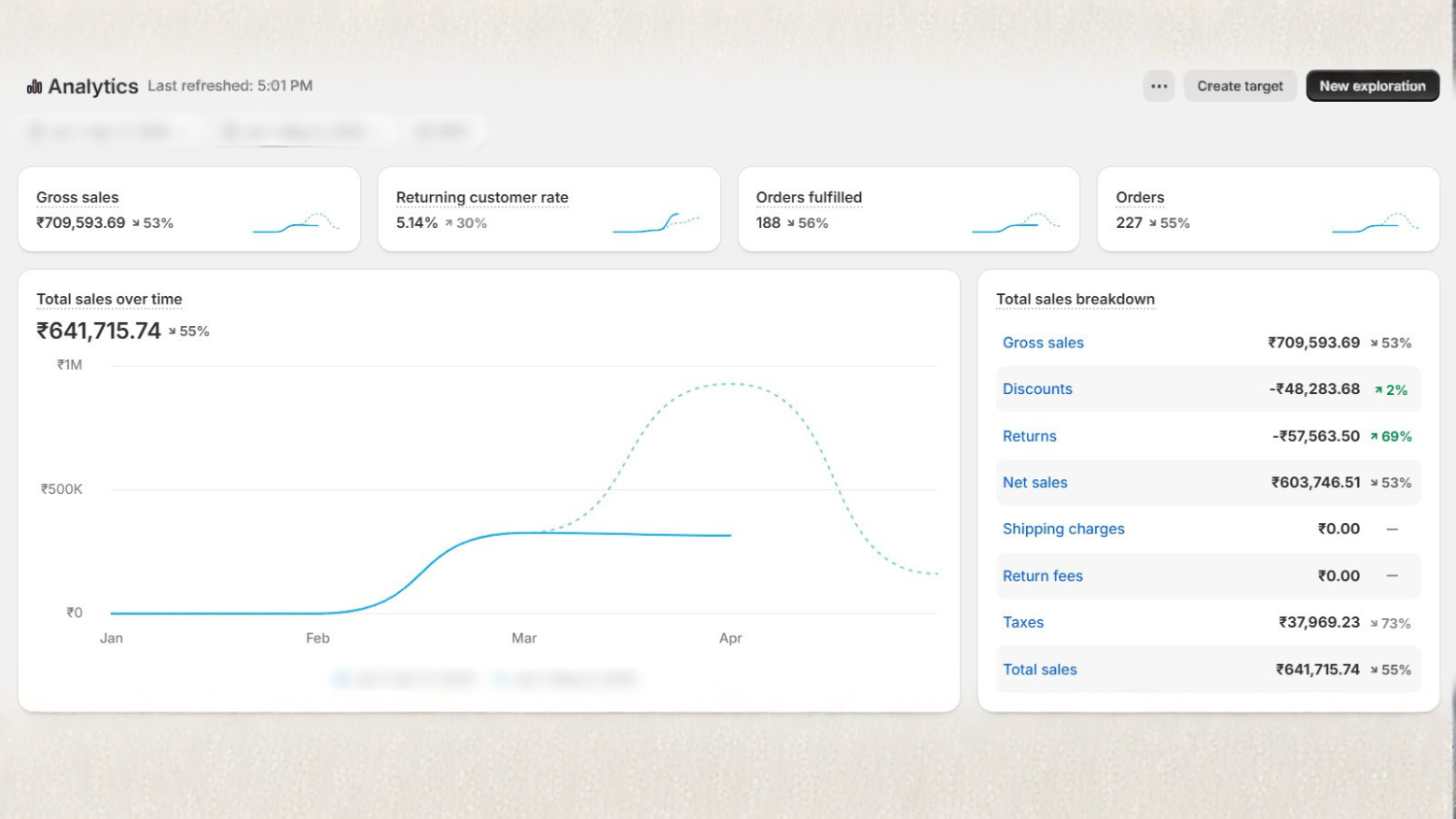This screenshot has height=819, width=1456.
Task: Click the Analytics bar chart icon
Action: coord(35,86)
